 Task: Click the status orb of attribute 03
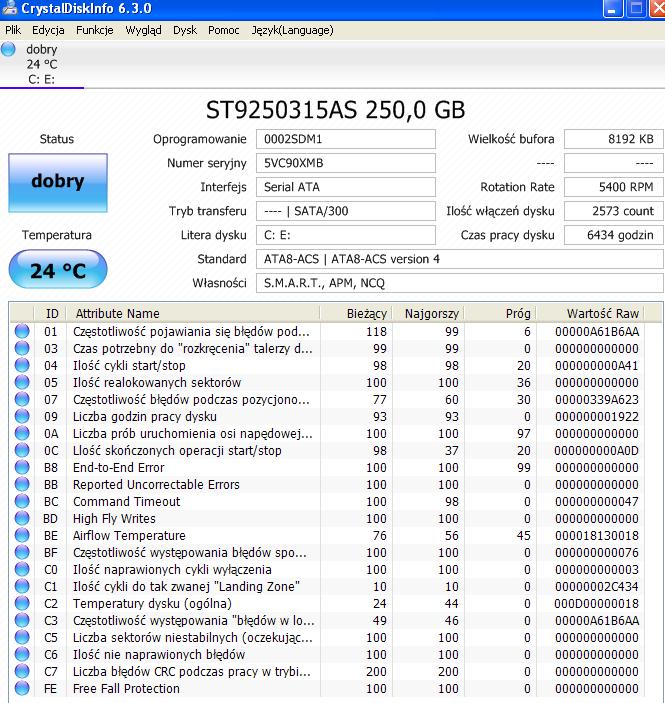(22, 348)
